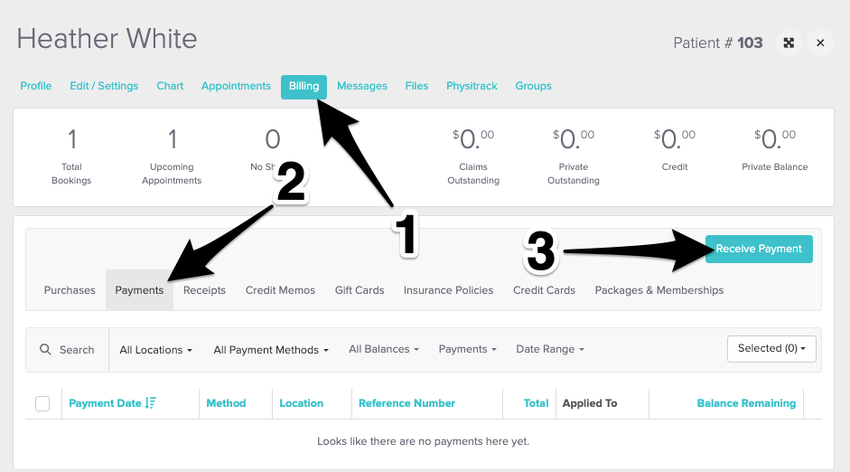Switch to the Billing tab
This screenshot has height=472, width=850.
tap(304, 86)
